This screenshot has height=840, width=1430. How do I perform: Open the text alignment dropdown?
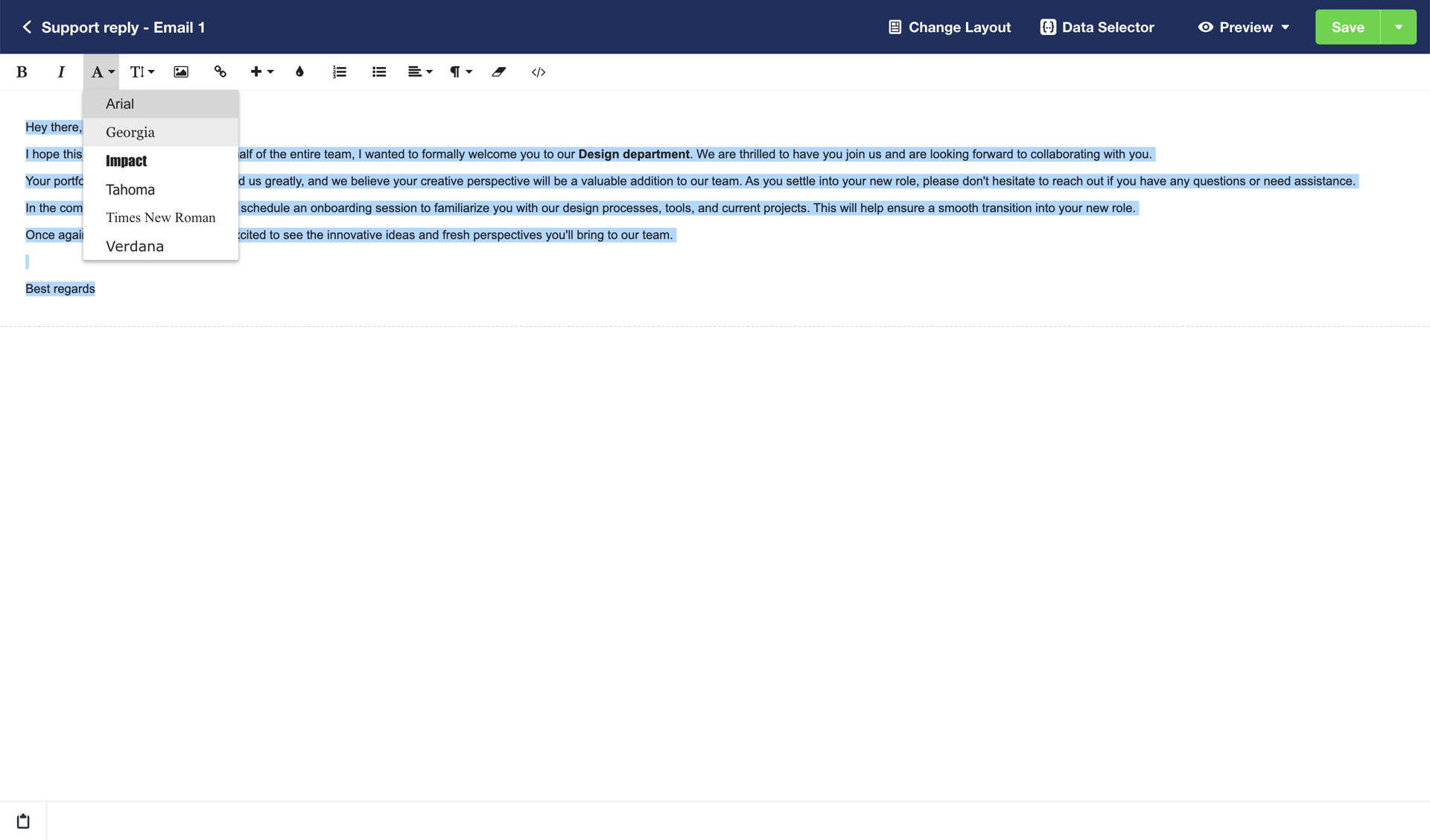pyautogui.click(x=419, y=72)
